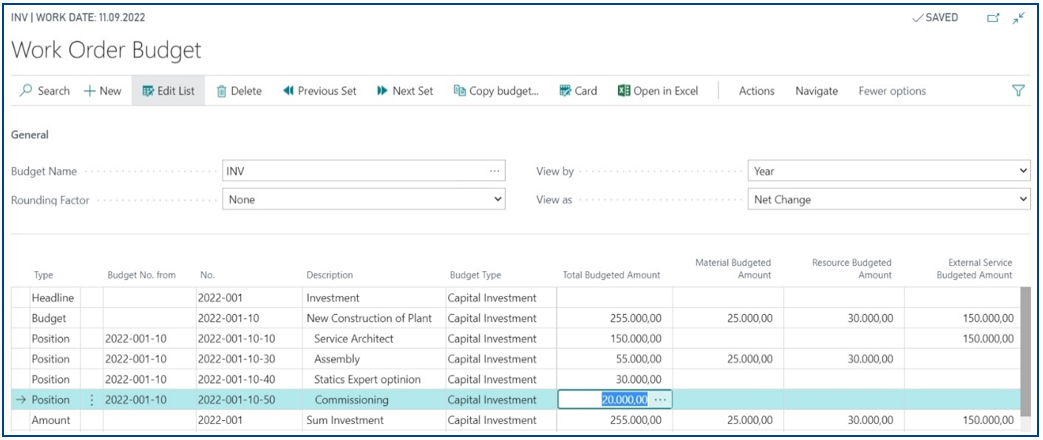The height and width of the screenshot is (440, 1043).
Task: Open in Excel
Action: click(658, 91)
